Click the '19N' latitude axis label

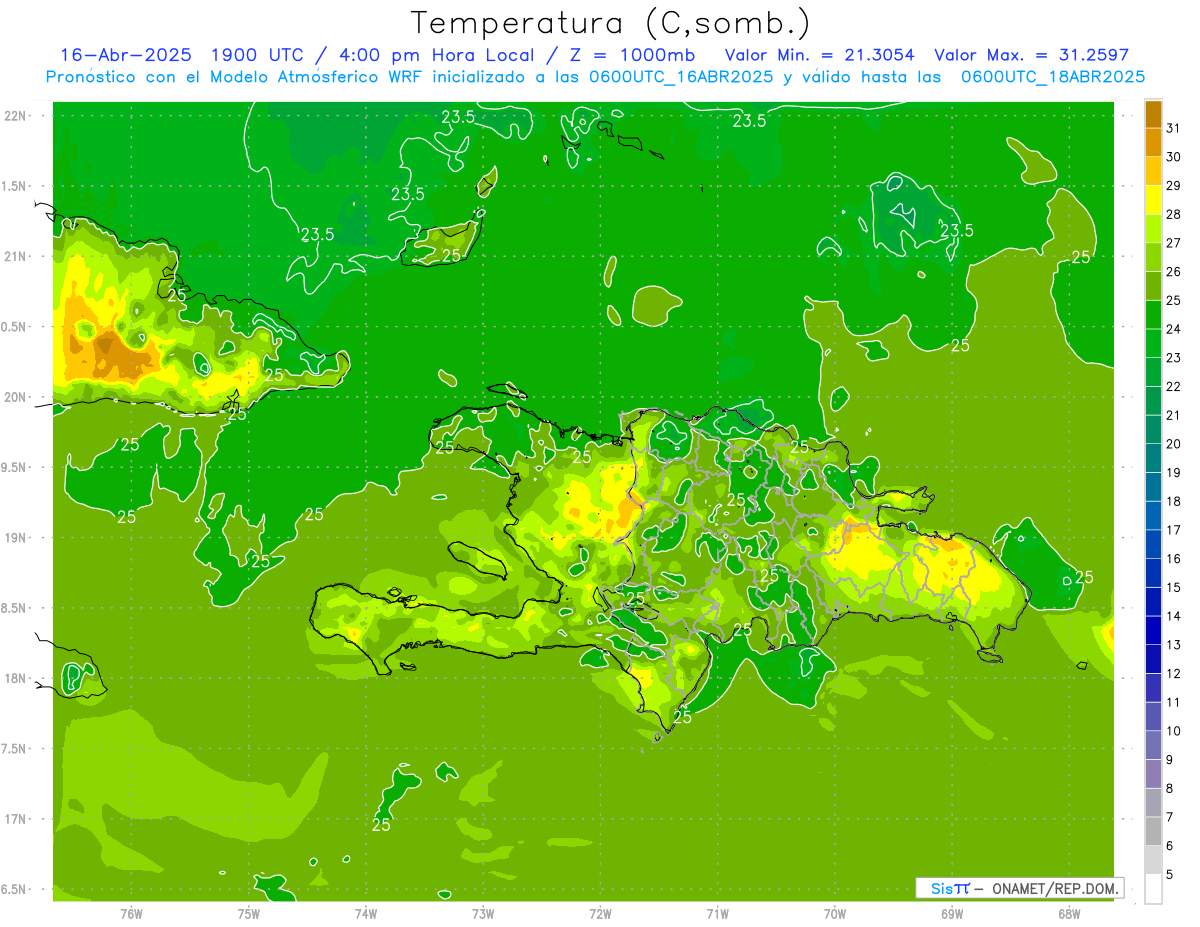click(x=16, y=538)
